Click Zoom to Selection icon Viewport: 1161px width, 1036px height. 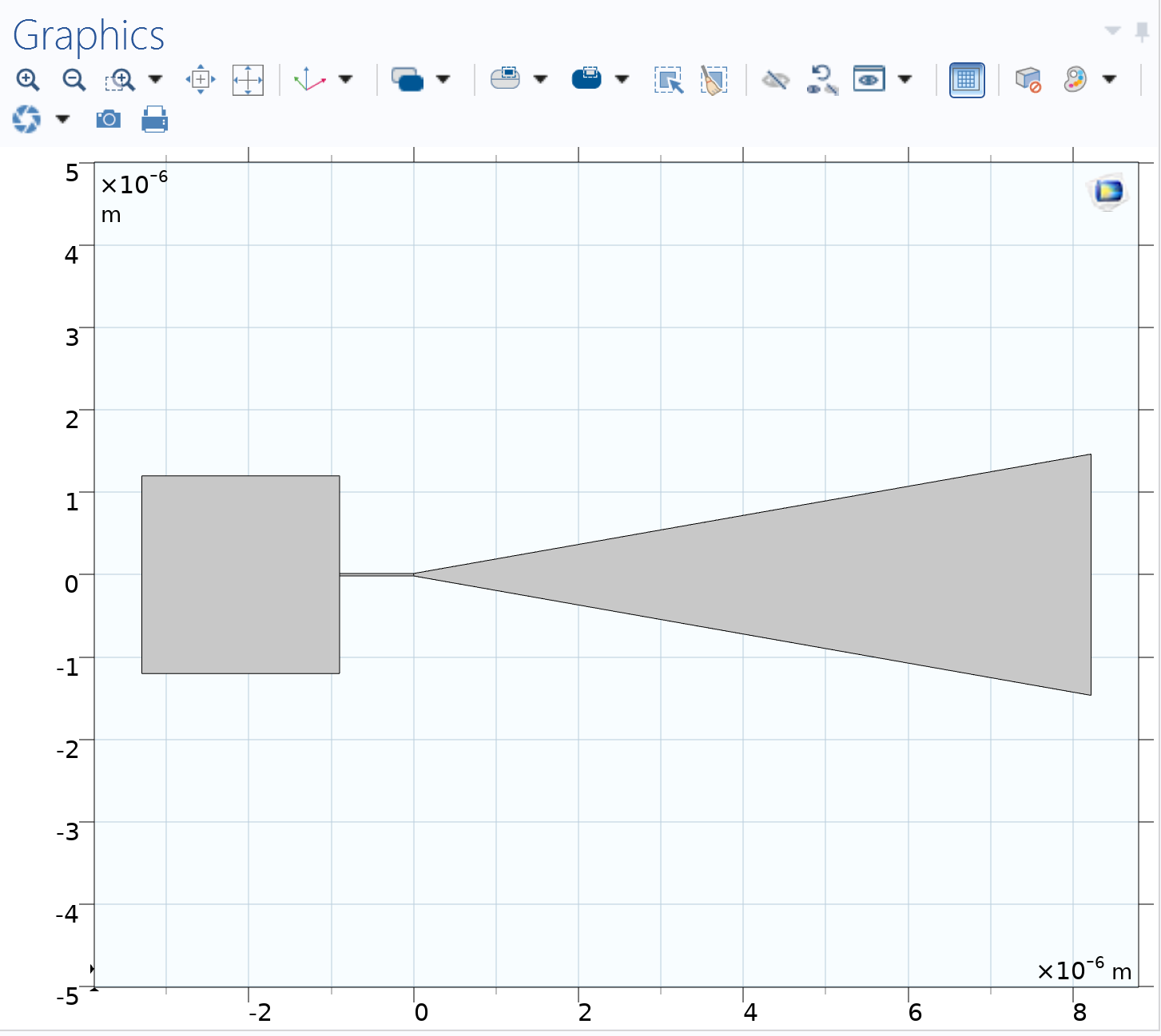pyautogui.click(x=201, y=80)
